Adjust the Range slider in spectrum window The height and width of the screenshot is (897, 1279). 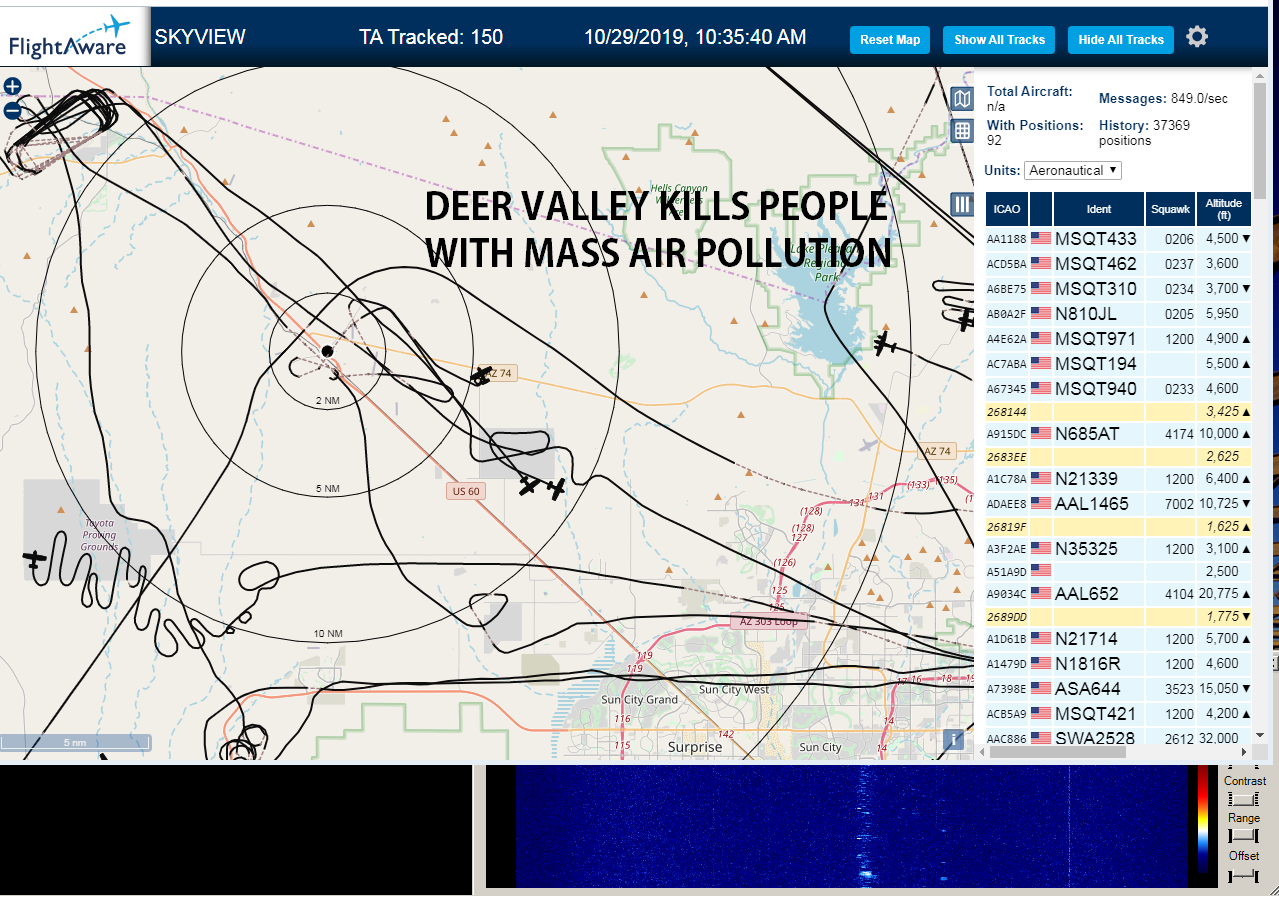click(x=1243, y=835)
